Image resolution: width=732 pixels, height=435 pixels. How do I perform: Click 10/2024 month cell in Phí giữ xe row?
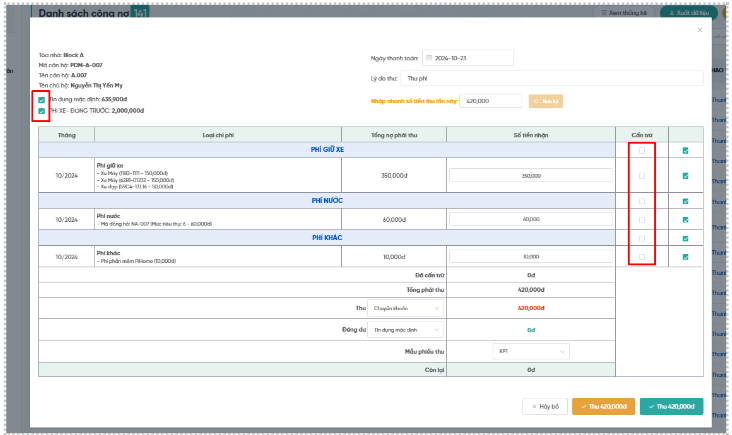click(67, 175)
